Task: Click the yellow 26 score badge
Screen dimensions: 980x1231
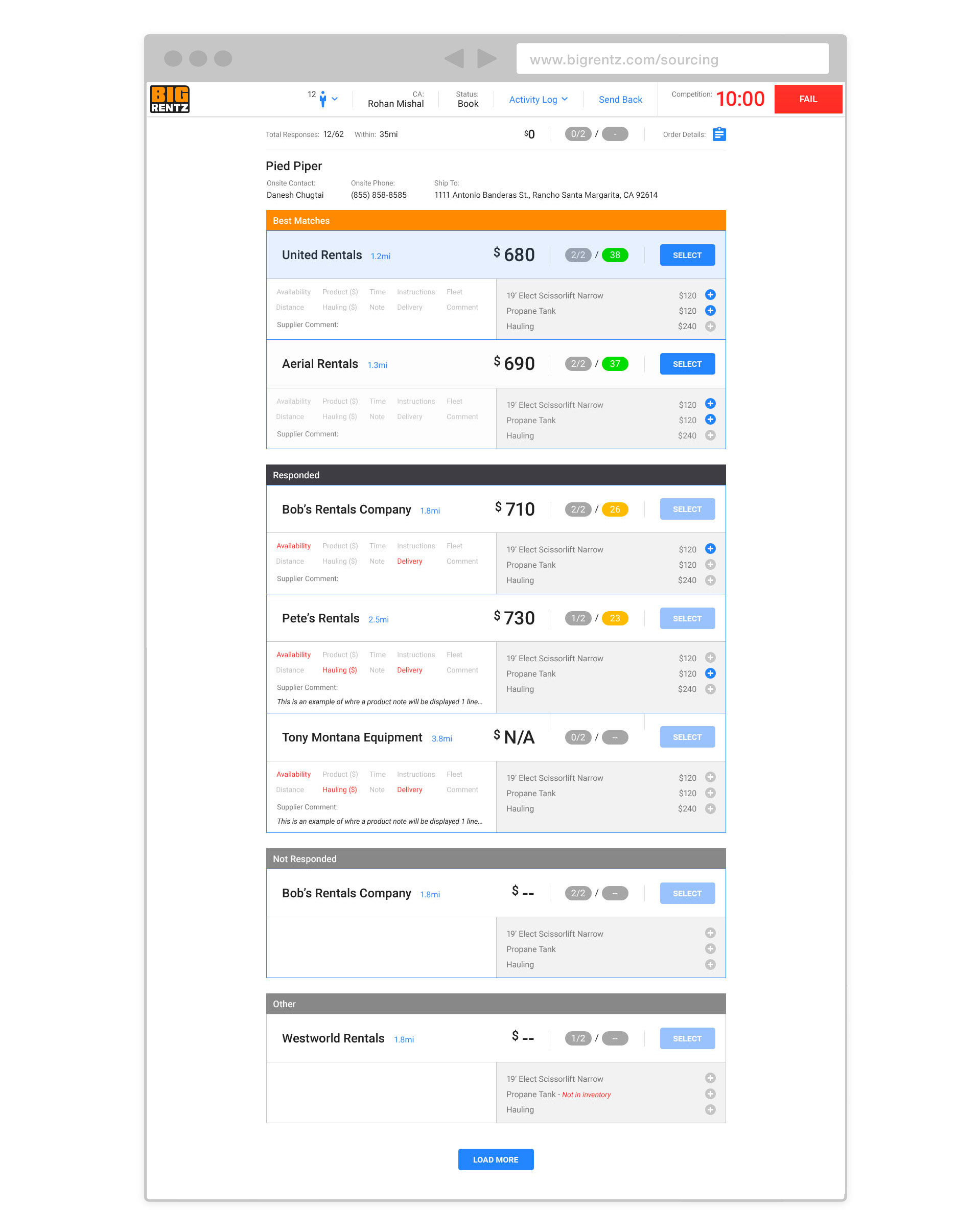Action: tap(615, 509)
